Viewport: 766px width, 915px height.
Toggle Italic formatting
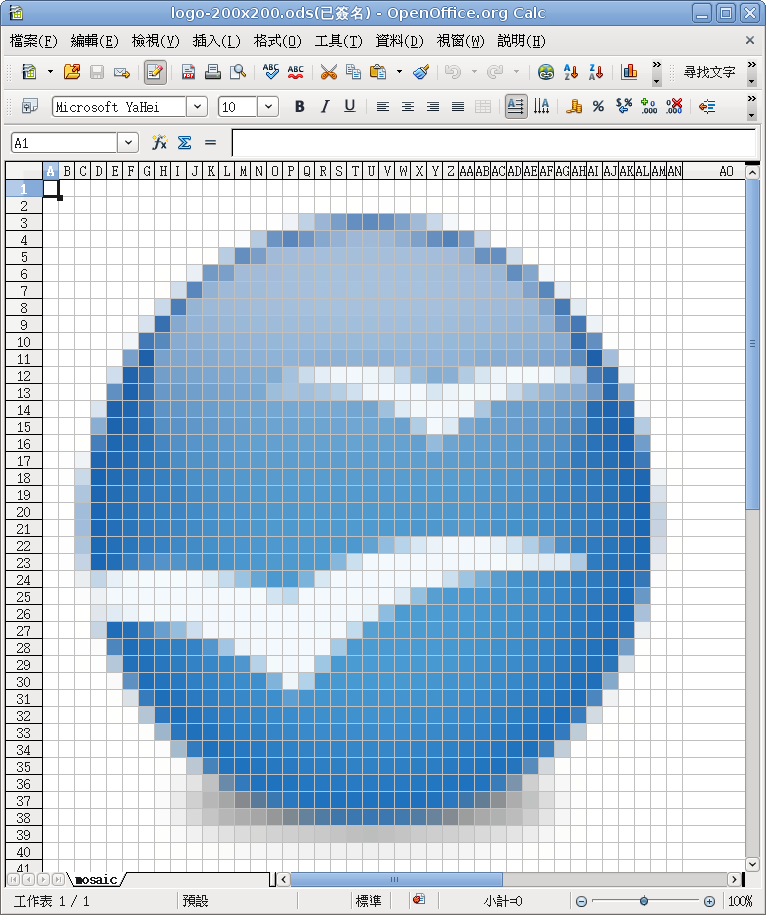click(324, 107)
